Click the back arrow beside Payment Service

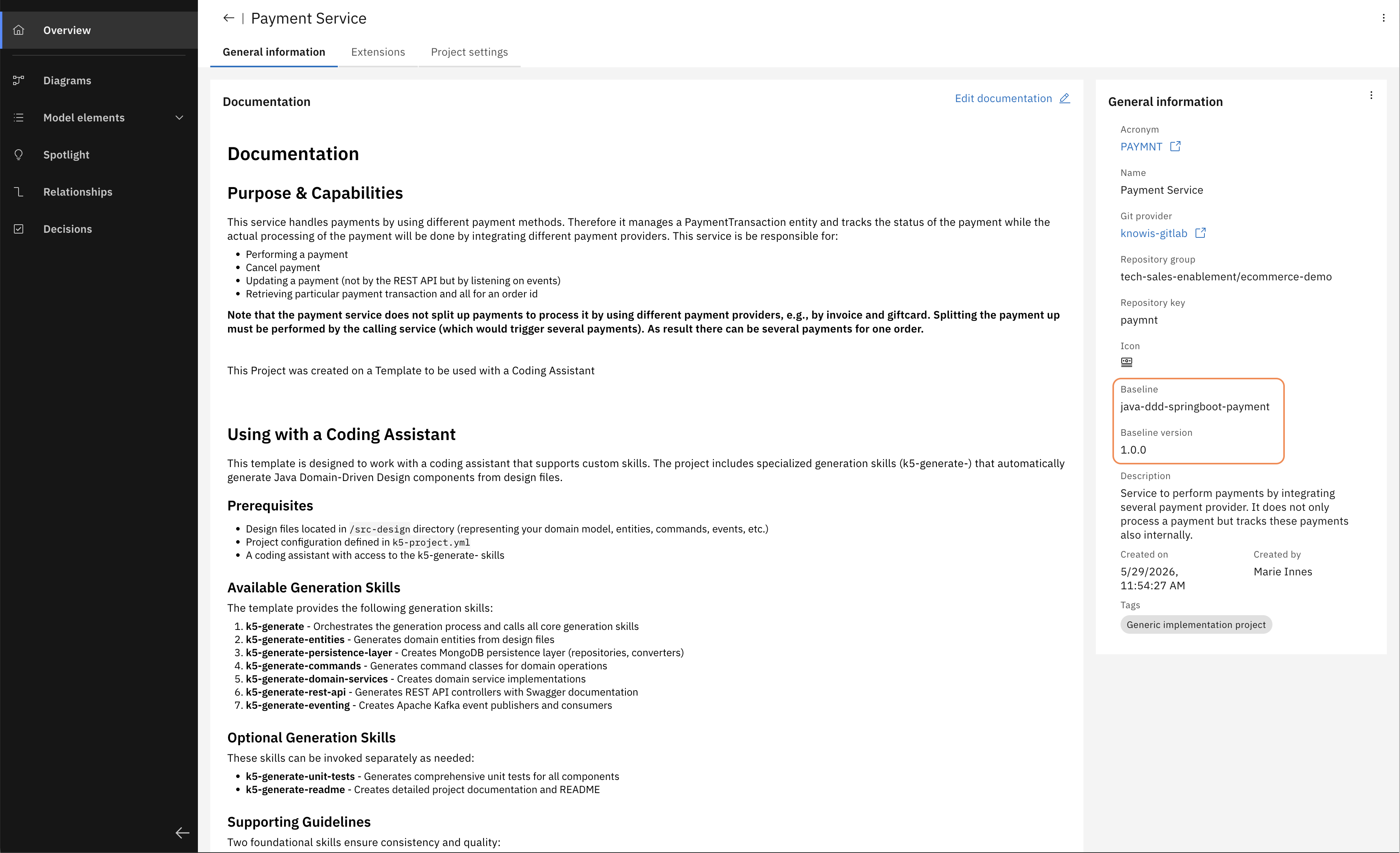(x=228, y=18)
